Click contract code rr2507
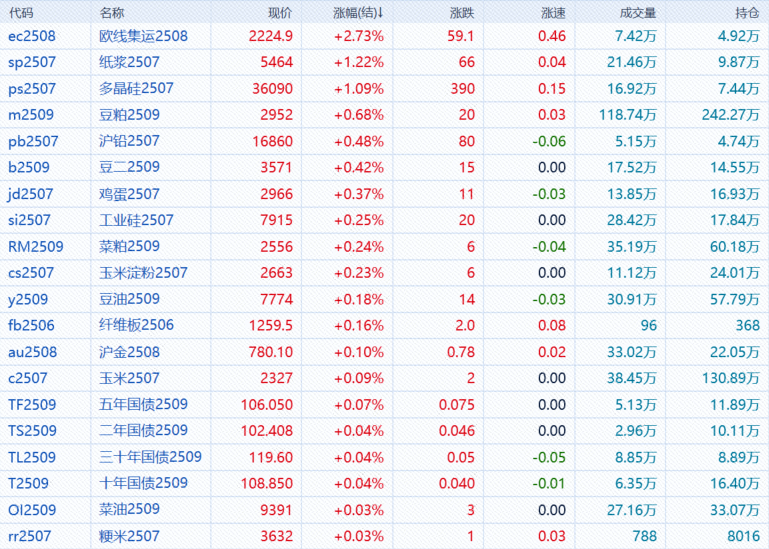Screen dimensions: 769x549 click(28, 536)
